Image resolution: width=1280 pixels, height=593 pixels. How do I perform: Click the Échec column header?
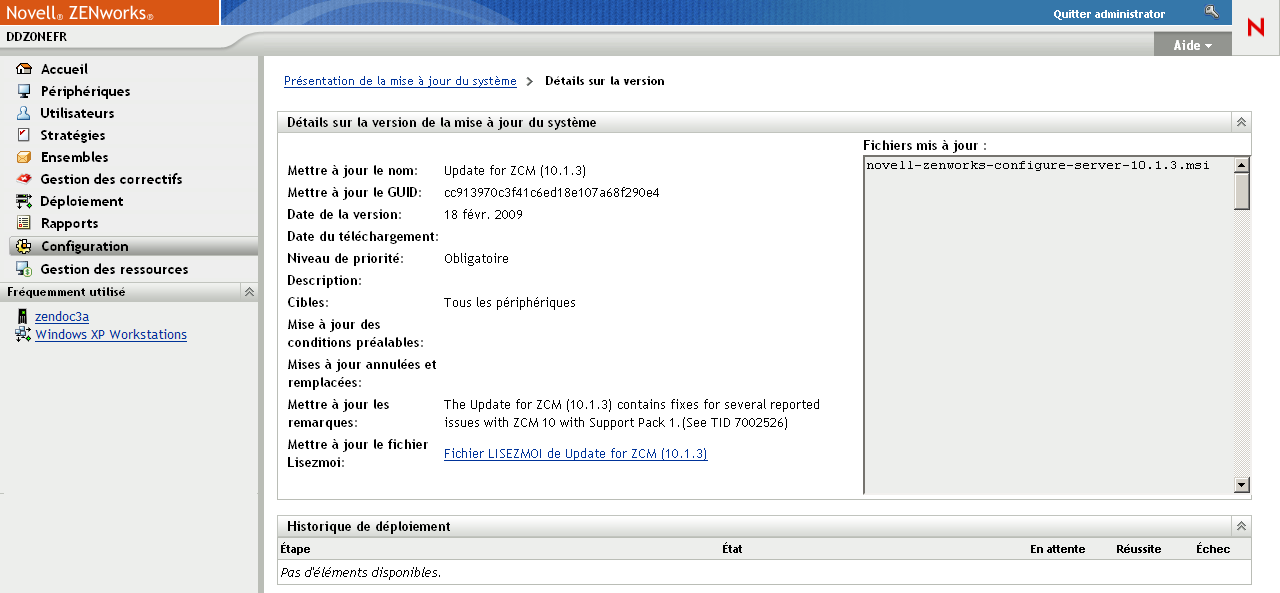pyautogui.click(x=1213, y=549)
